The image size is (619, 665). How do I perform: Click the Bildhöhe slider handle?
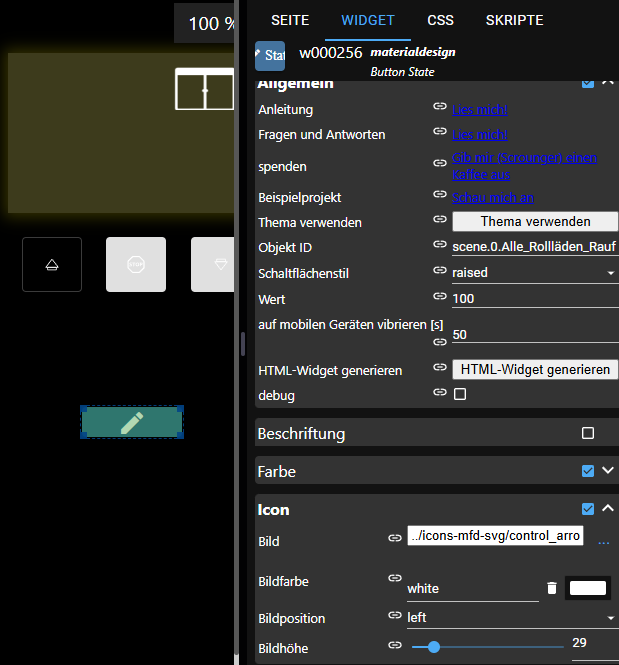[434, 647]
